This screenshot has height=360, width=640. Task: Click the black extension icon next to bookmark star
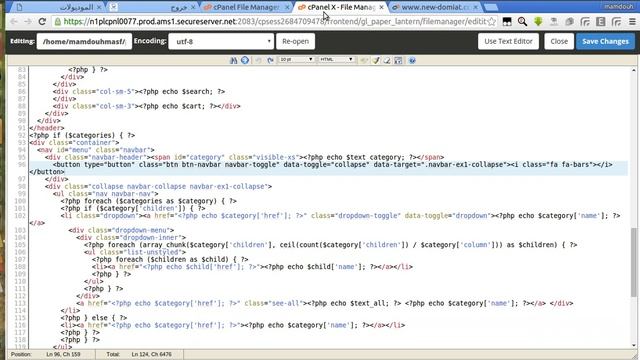click(507, 22)
